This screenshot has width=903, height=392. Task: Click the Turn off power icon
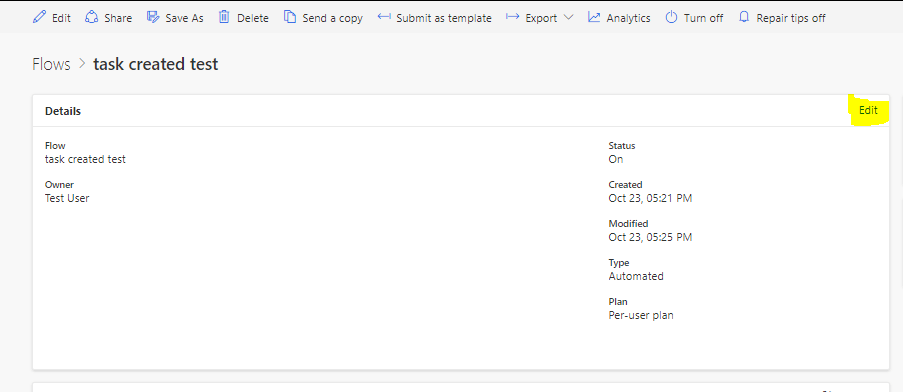coord(671,17)
